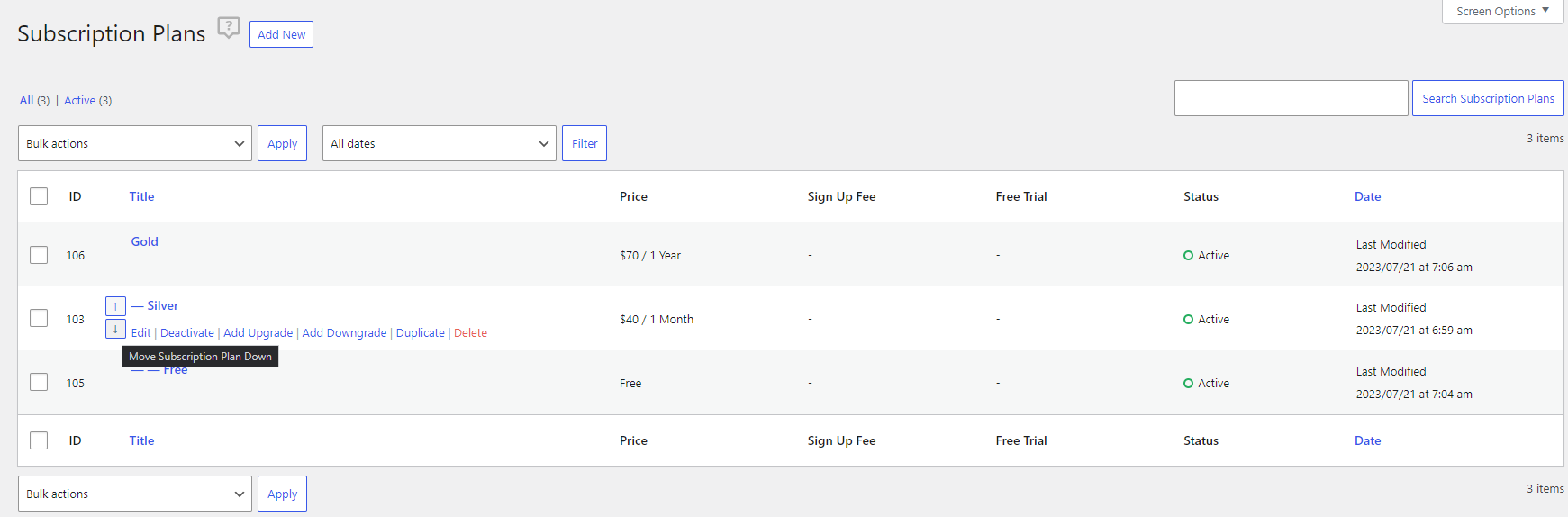
Task: Click the move Silver plan up arrow
Action: (x=115, y=306)
